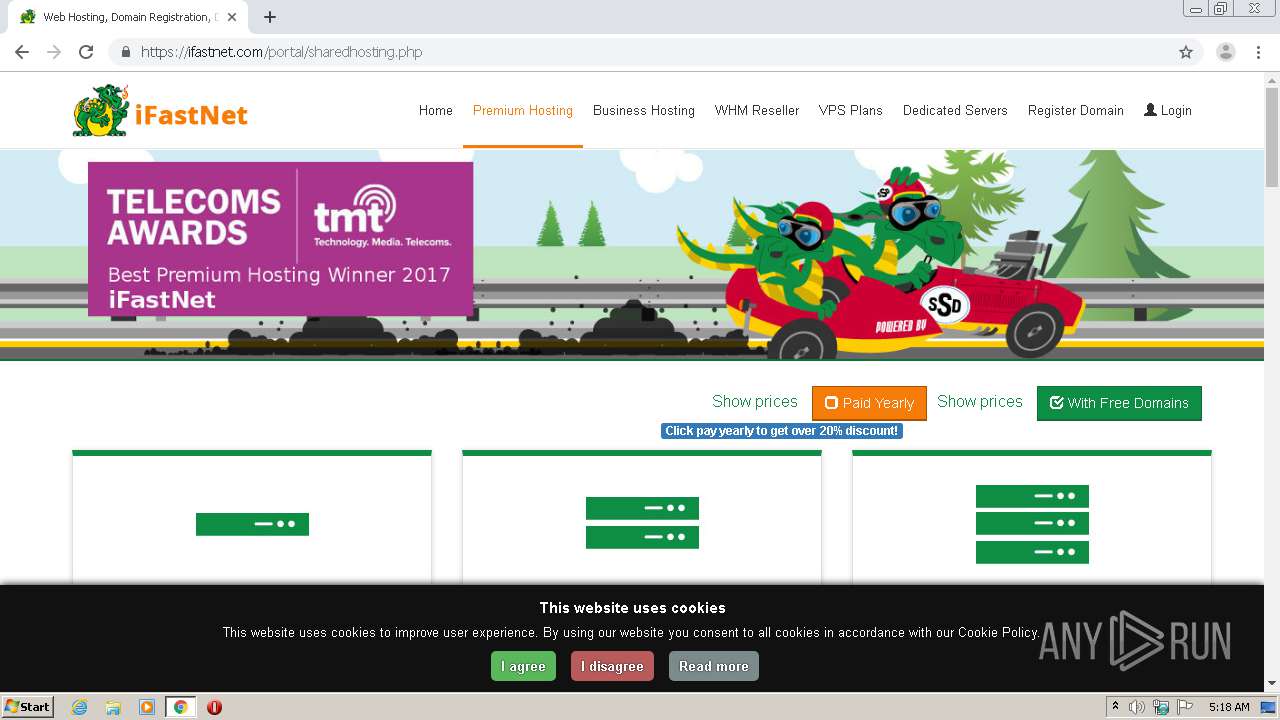1280x720 pixels.
Task: Click the browser forward arrow
Action: pos(54,52)
